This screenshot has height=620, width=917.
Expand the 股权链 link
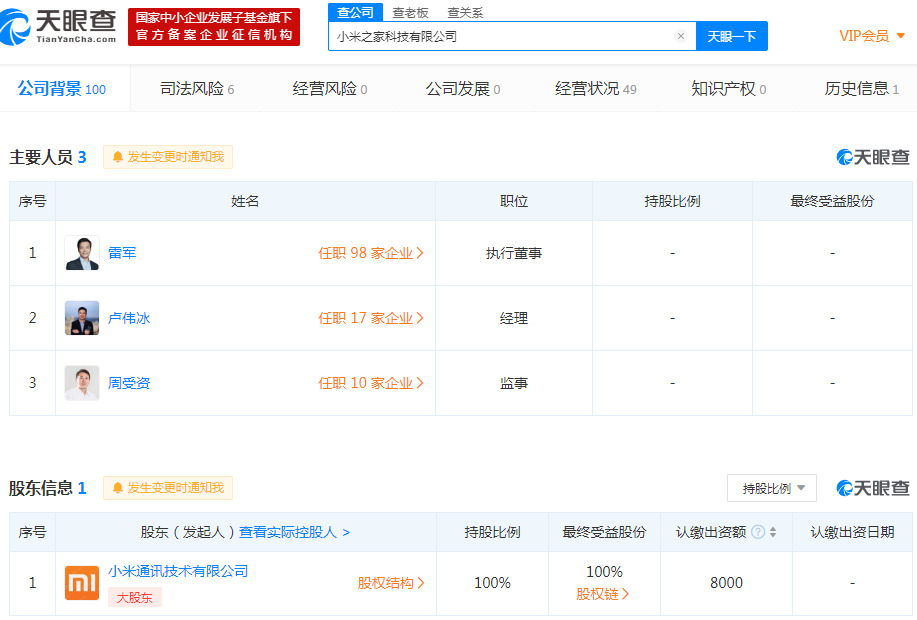pyautogui.click(x=603, y=594)
